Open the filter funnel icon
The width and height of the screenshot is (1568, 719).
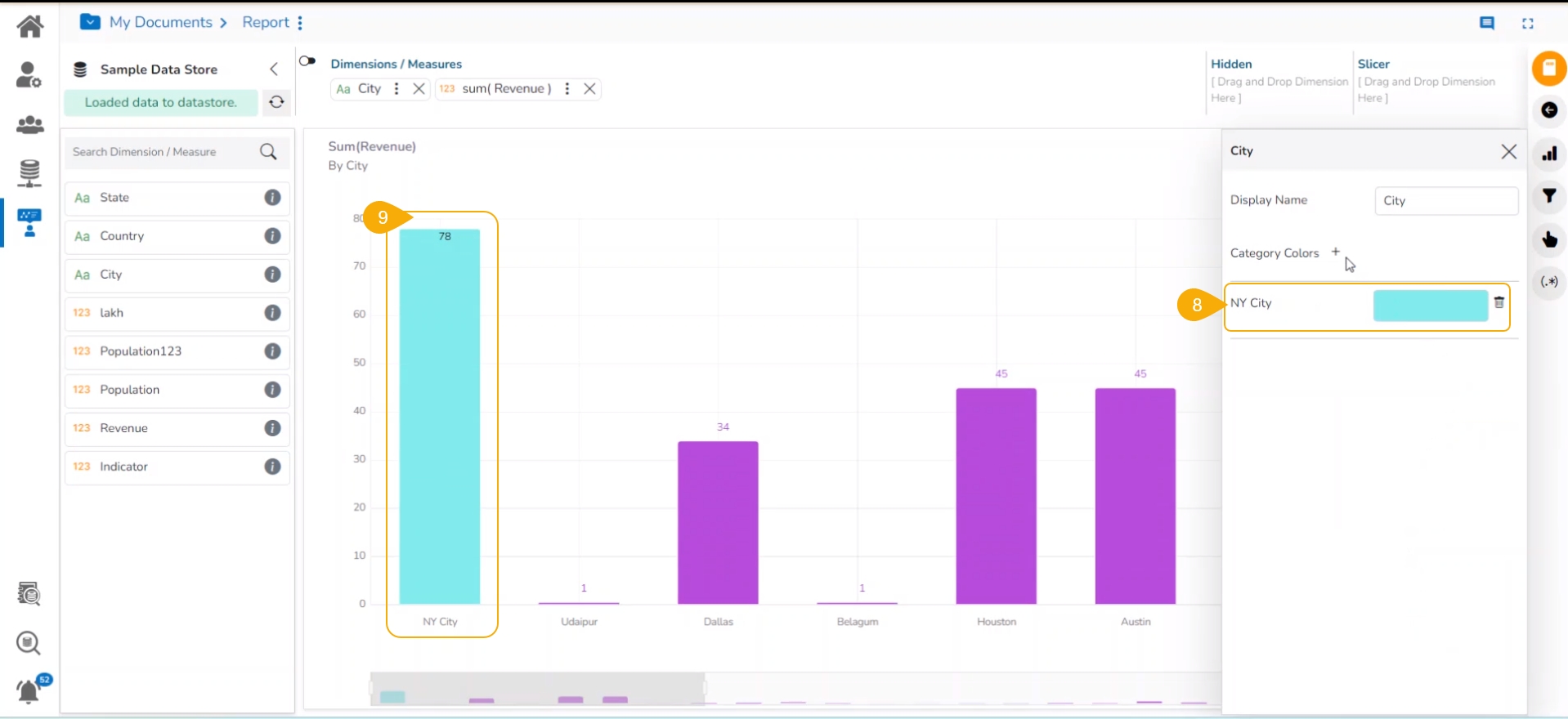point(1548,196)
